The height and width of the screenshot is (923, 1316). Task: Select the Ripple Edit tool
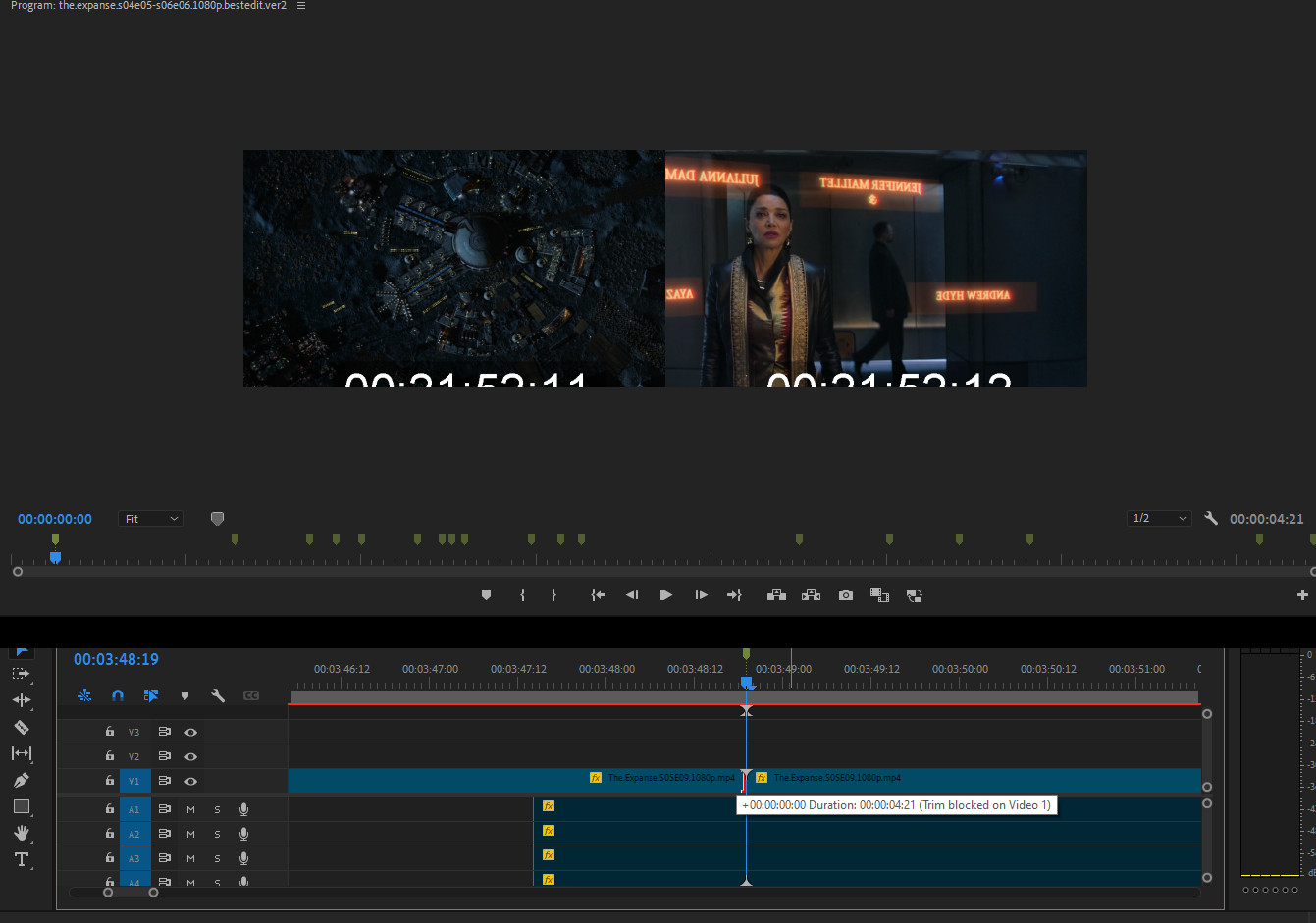[x=21, y=700]
